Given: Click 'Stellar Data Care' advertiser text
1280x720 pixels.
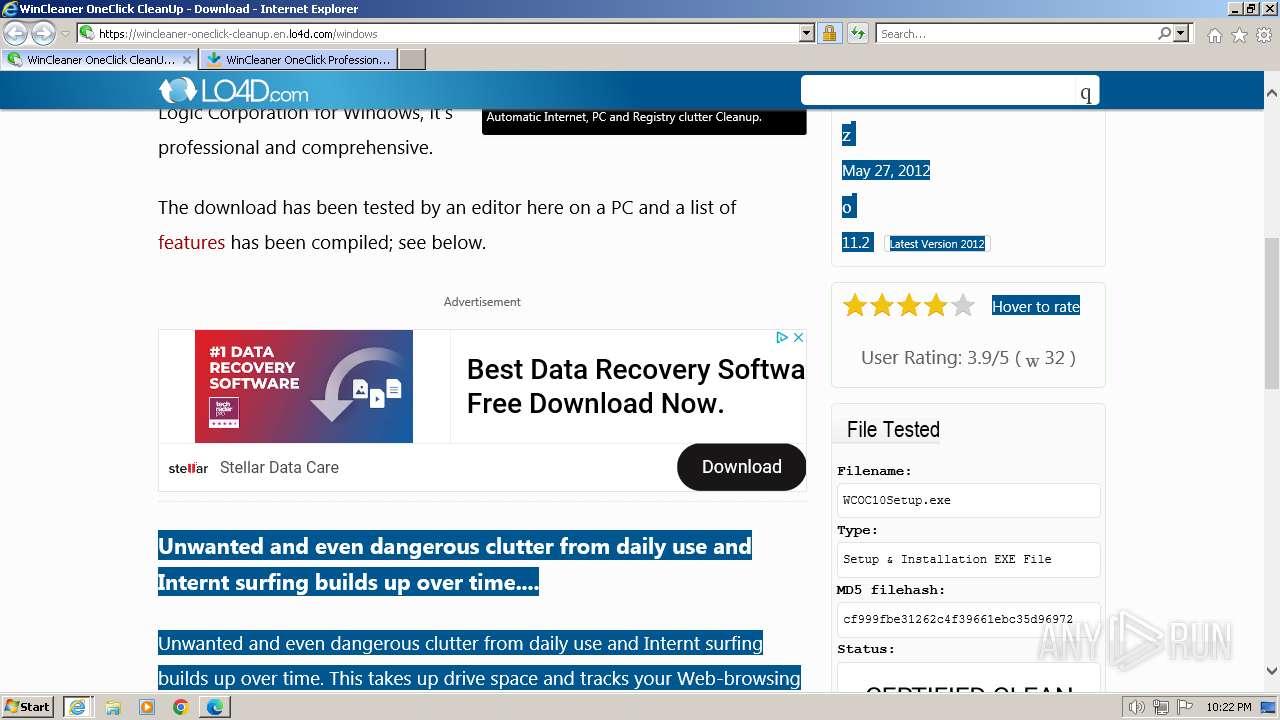Looking at the screenshot, I should 279,467.
